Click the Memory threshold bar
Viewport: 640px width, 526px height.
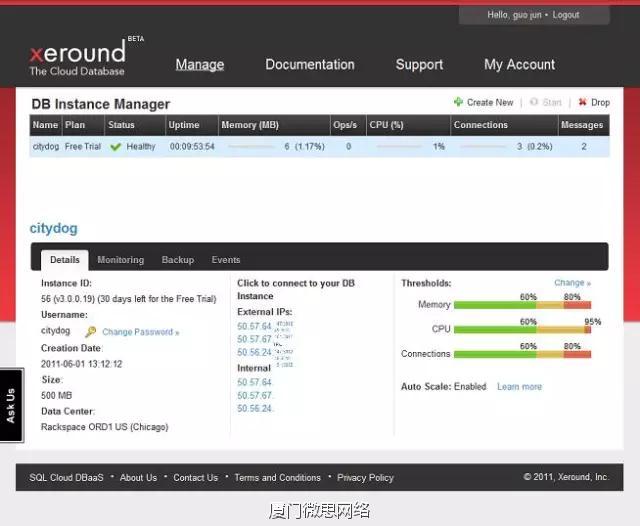pyautogui.click(x=522, y=305)
